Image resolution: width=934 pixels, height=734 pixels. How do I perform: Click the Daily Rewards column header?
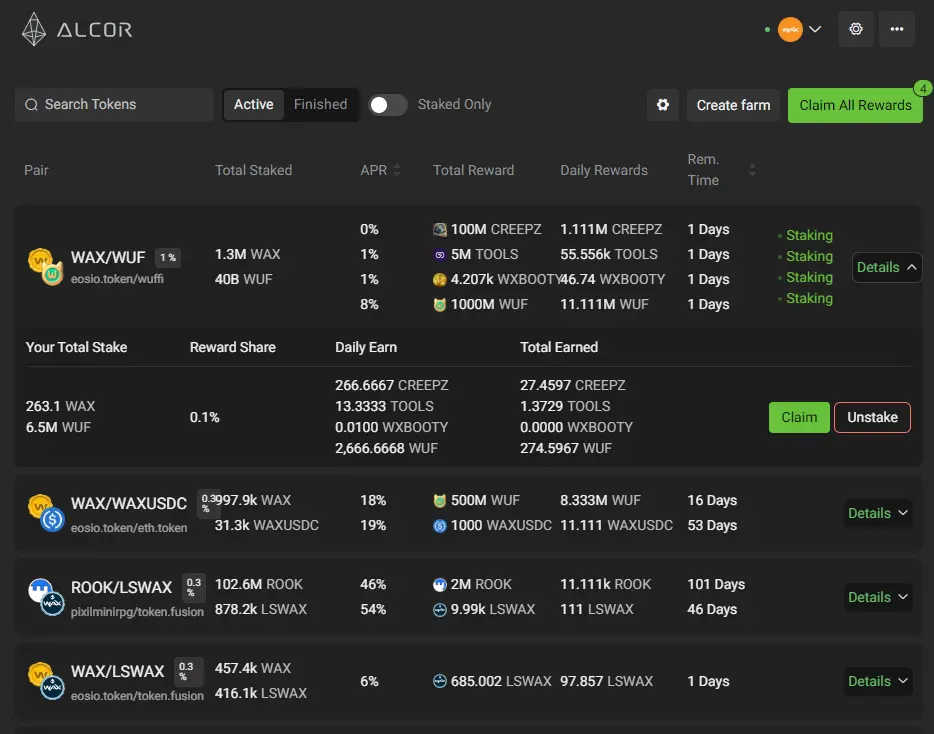tap(604, 170)
